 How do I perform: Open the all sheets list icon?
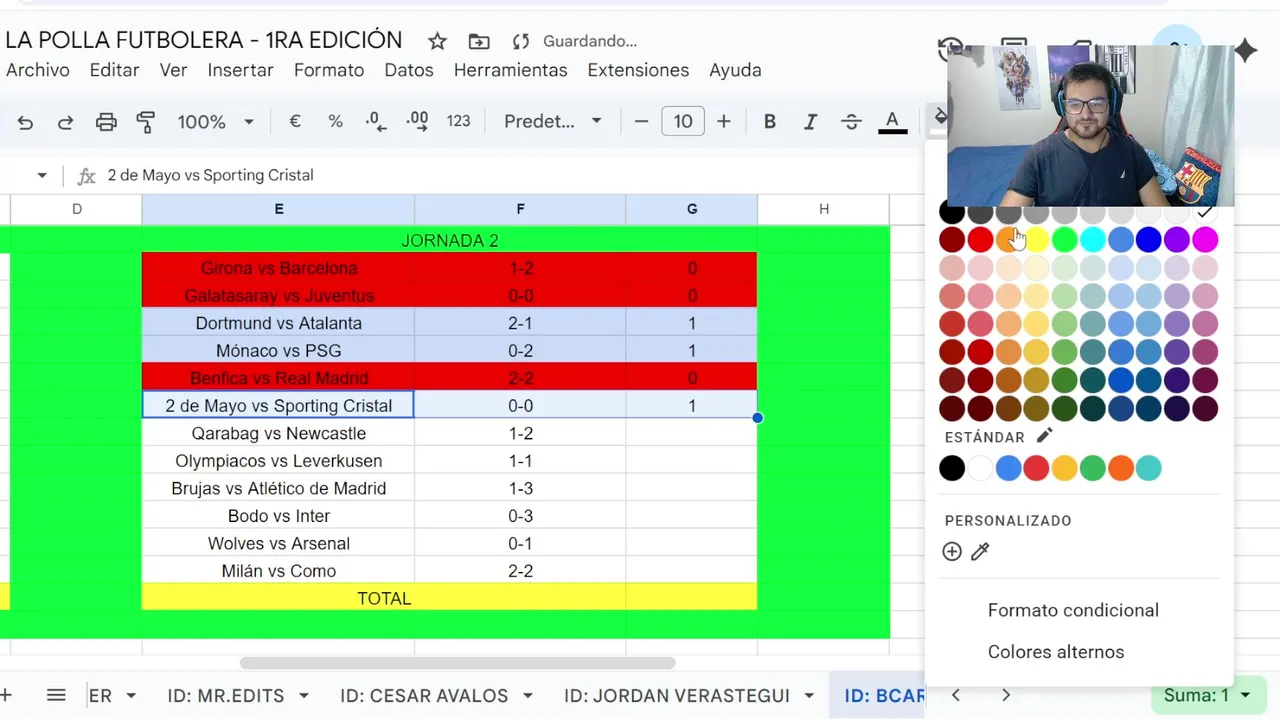click(x=56, y=695)
